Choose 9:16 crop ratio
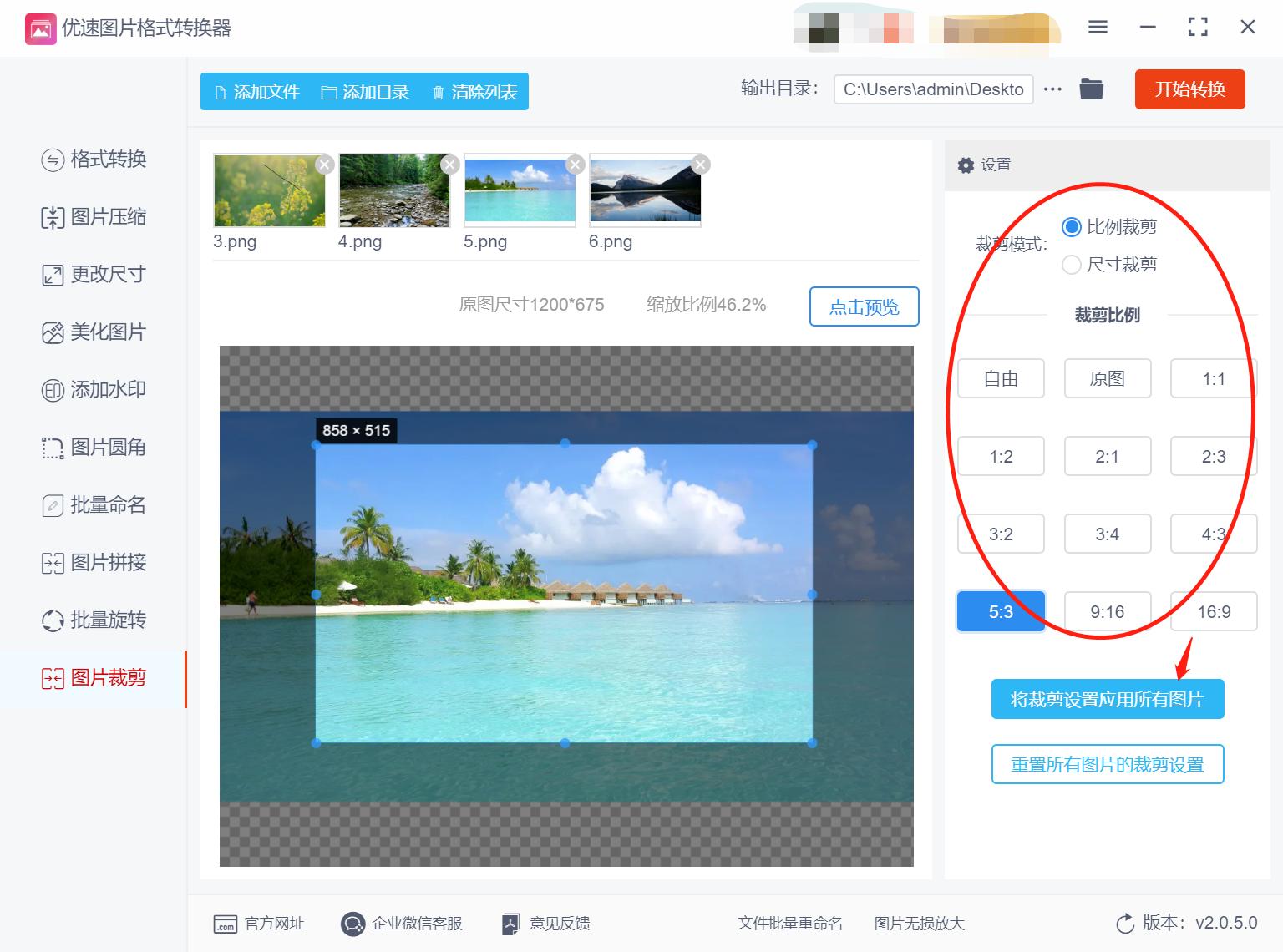Screen dimensions: 1283x952 coord(1108,611)
